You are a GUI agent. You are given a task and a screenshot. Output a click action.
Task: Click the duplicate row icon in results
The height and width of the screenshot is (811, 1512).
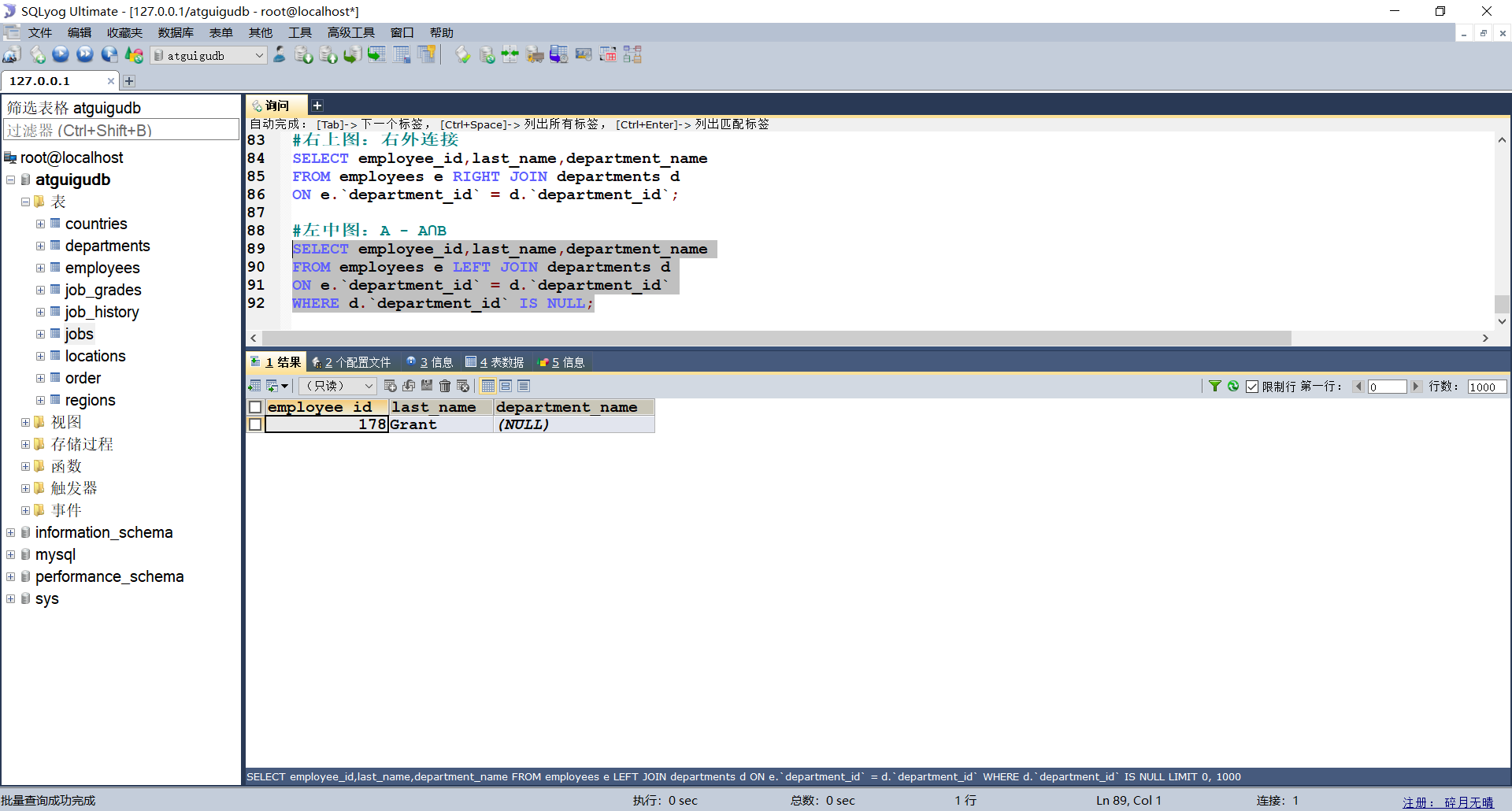[x=409, y=386]
